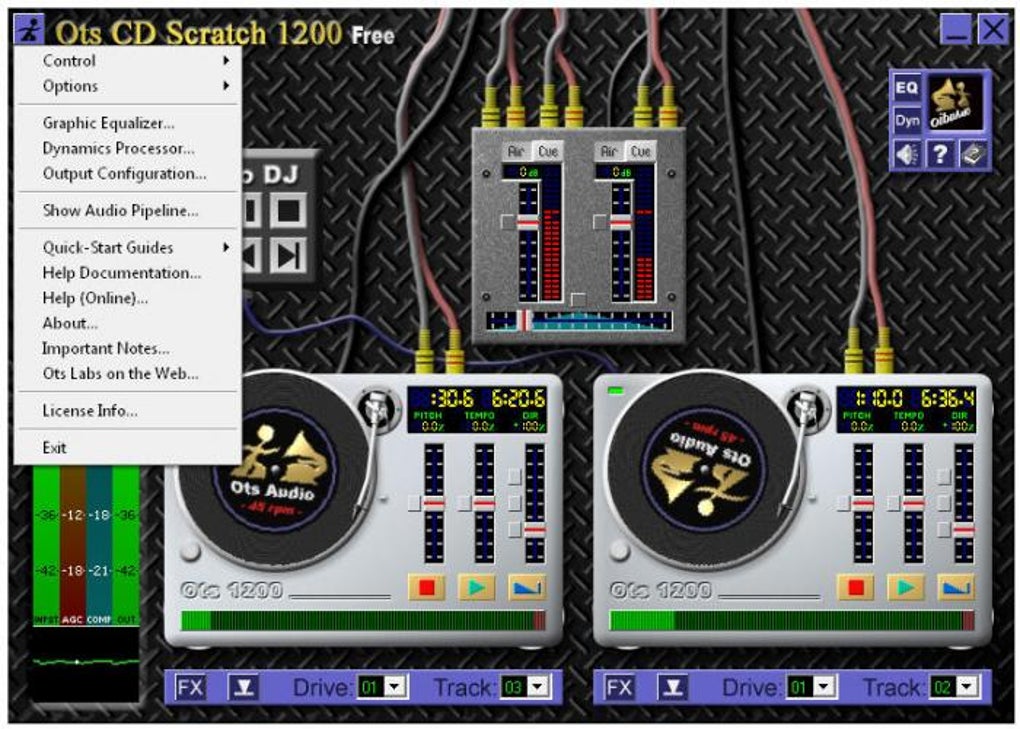This screenshot has width=1020, height=729.
Task: Click the square button beside left channel fader
Action: point(507,222)
